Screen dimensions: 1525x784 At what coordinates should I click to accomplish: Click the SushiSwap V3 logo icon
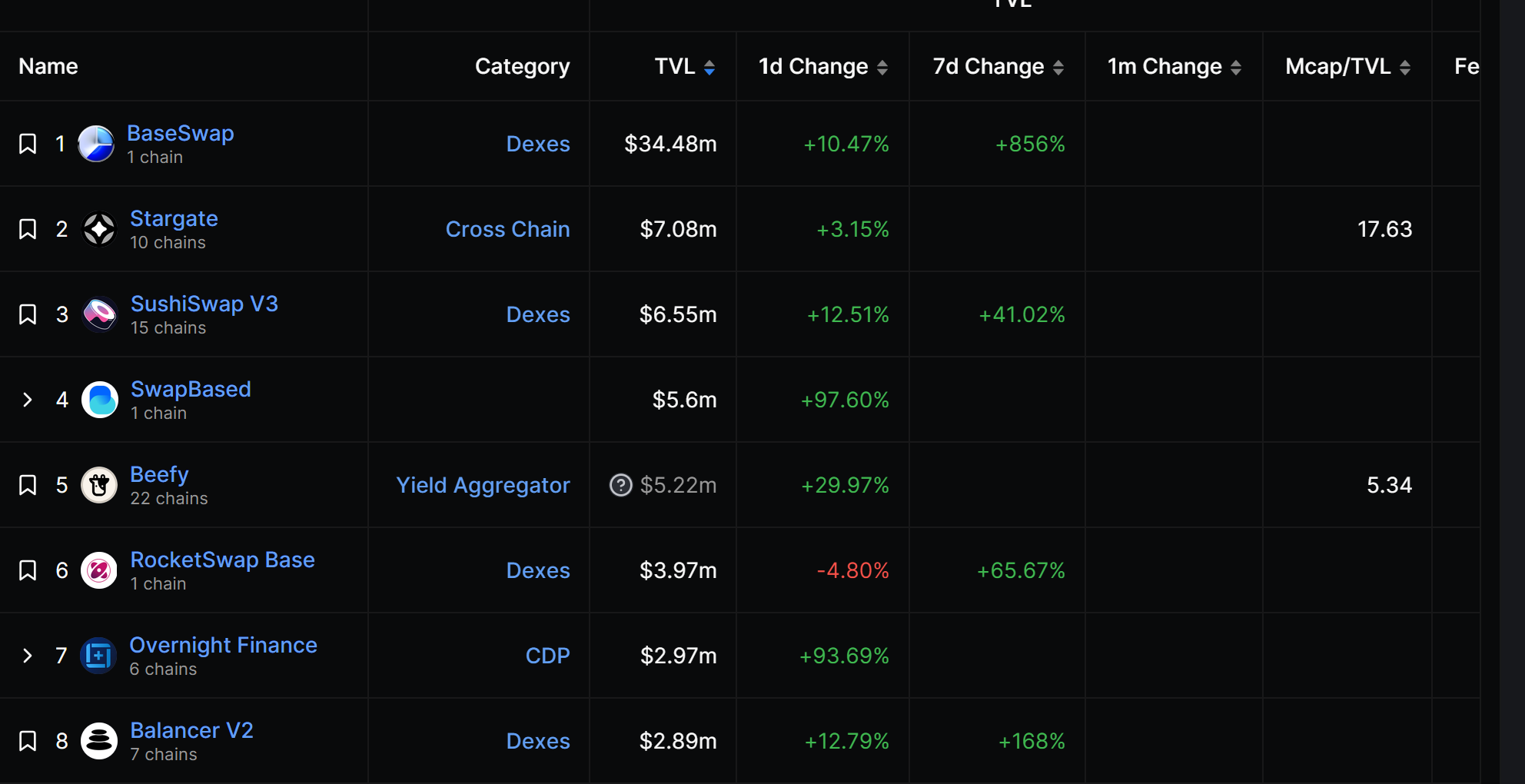(99, 314)
